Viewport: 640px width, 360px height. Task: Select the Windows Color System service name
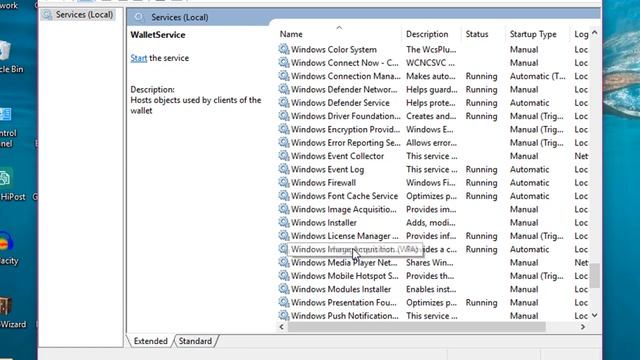click(334, 50)
